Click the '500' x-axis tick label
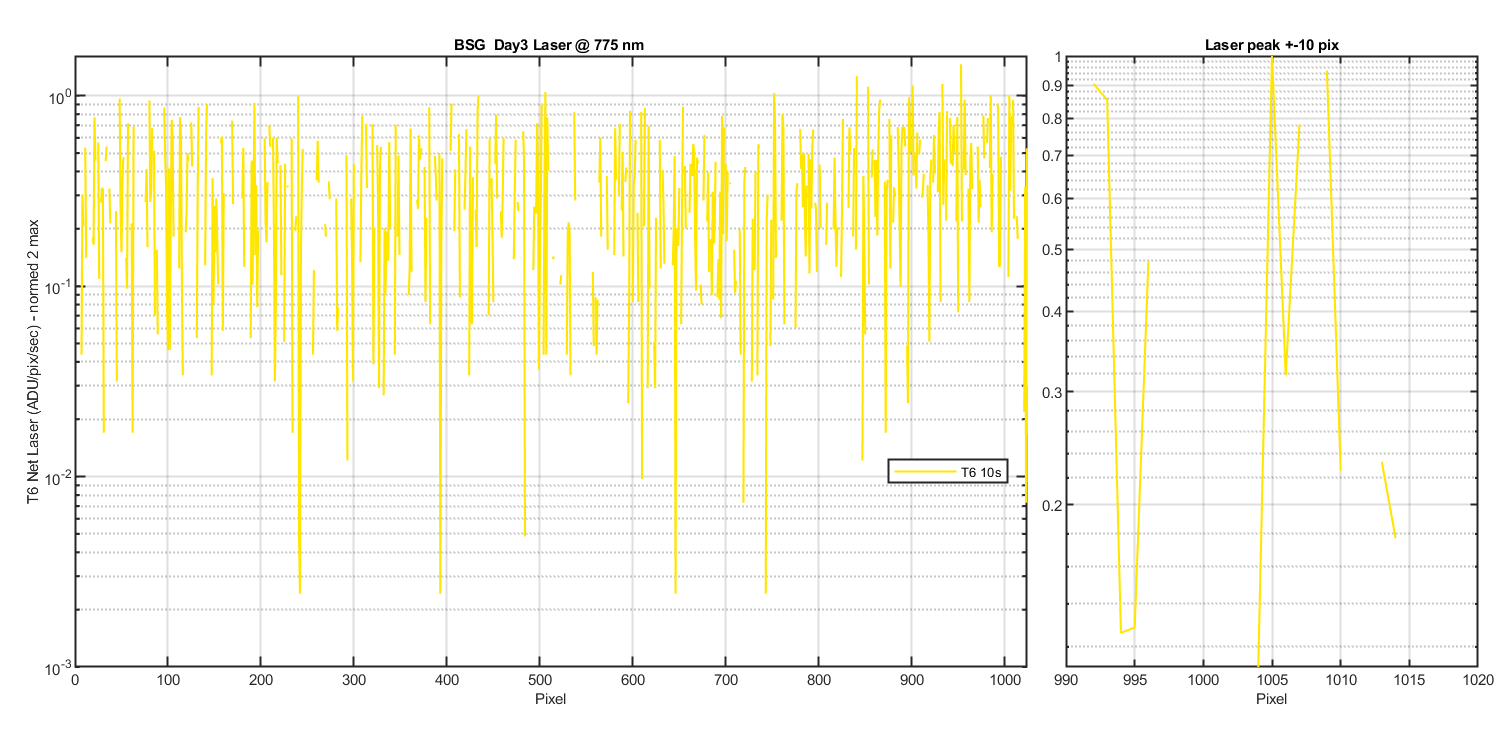The width and height of the screenshot is (1500, 750). point(539,681)
